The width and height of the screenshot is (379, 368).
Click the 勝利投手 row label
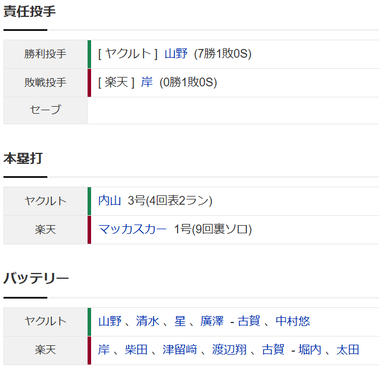pyautogui.click(x=45, y=54)
